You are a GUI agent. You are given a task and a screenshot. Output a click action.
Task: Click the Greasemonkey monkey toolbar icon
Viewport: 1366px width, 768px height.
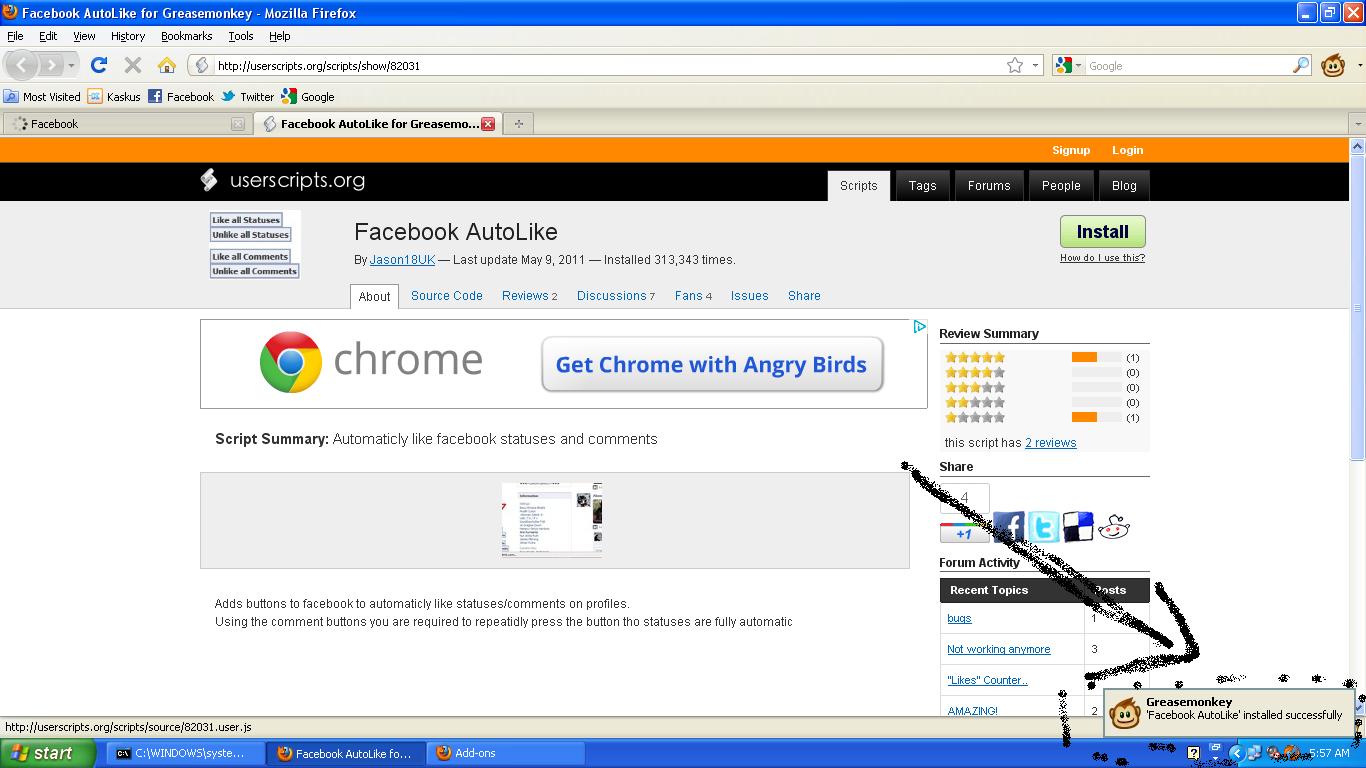click(x=1333, y=65)
